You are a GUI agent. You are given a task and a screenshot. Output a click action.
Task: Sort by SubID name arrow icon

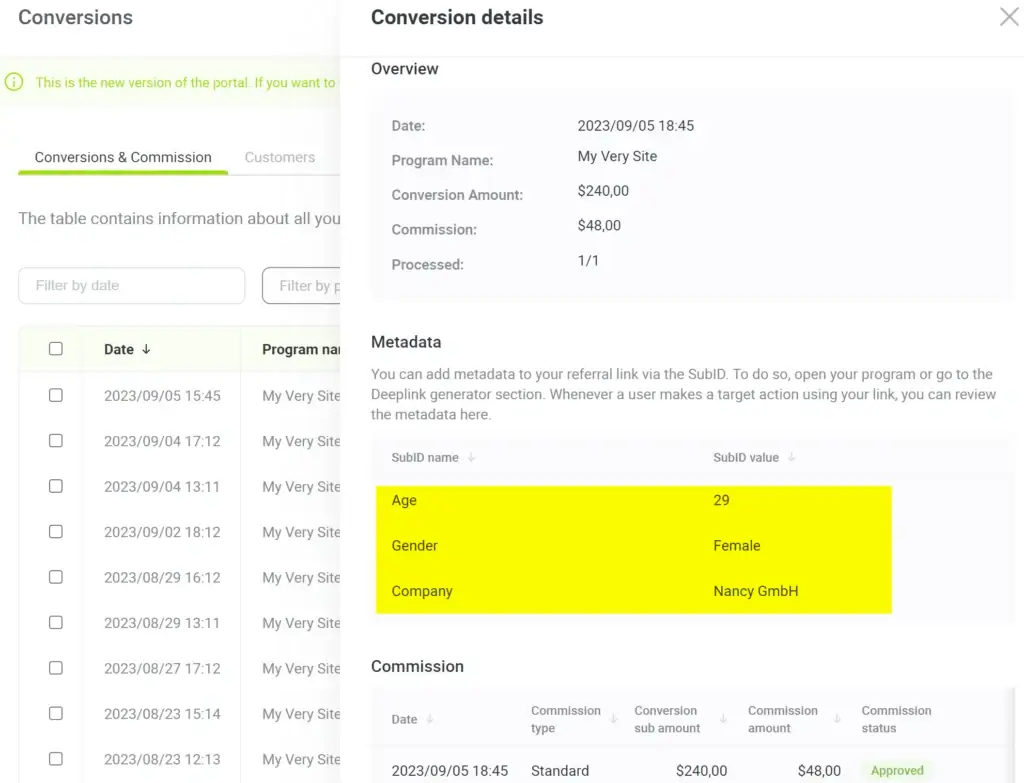472,458
